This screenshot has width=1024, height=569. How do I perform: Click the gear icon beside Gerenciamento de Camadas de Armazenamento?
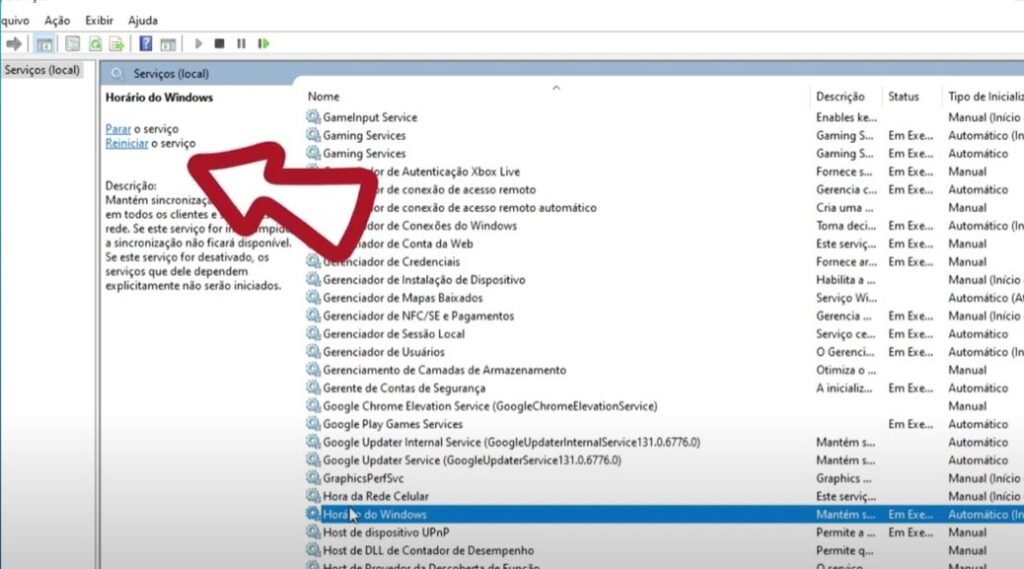click(x=313, y=370)
